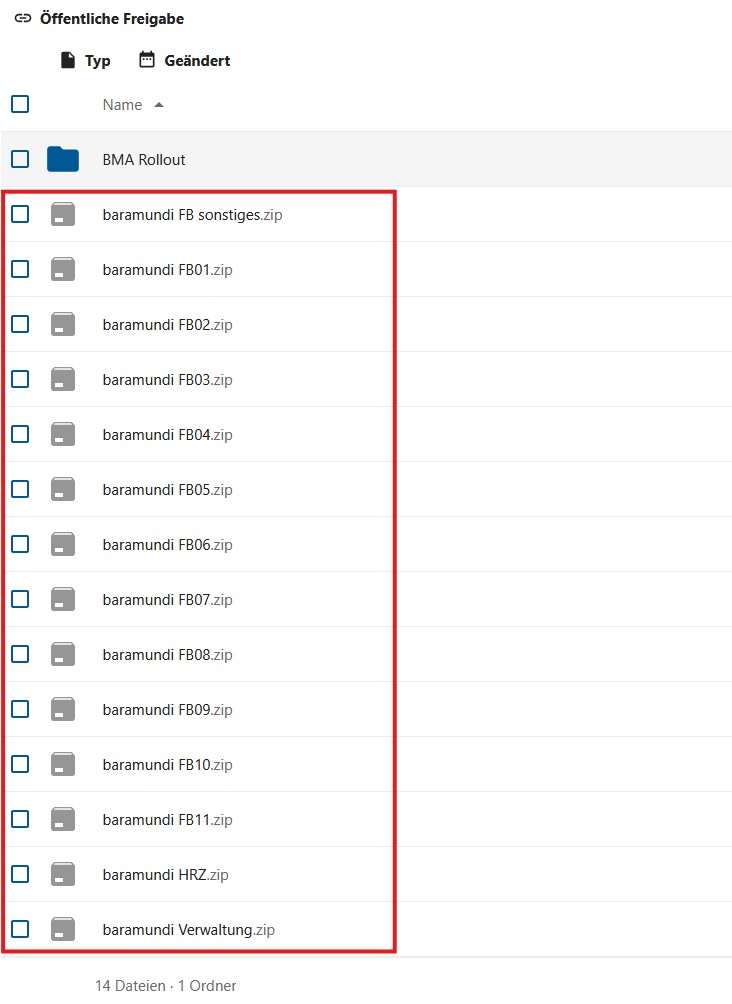Click the archive icon for baramundi FB11.zip
The height and width of the screenshot is (1004, 732).
63,820
